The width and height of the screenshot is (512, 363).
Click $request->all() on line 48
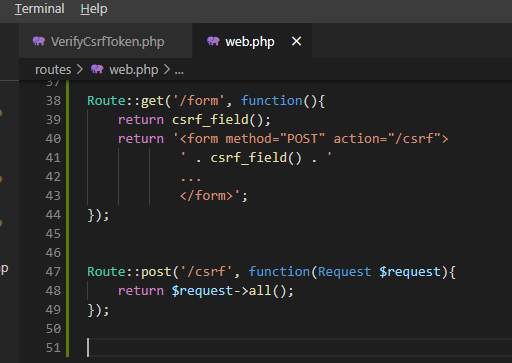[229, 291]
